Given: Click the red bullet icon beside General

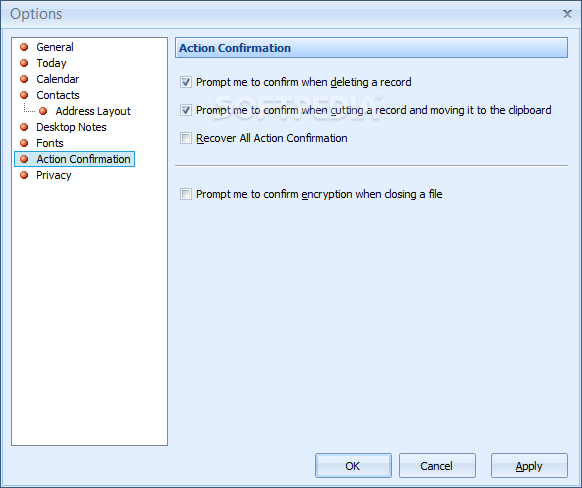Looking at the screenshot, I should (24, 47).
